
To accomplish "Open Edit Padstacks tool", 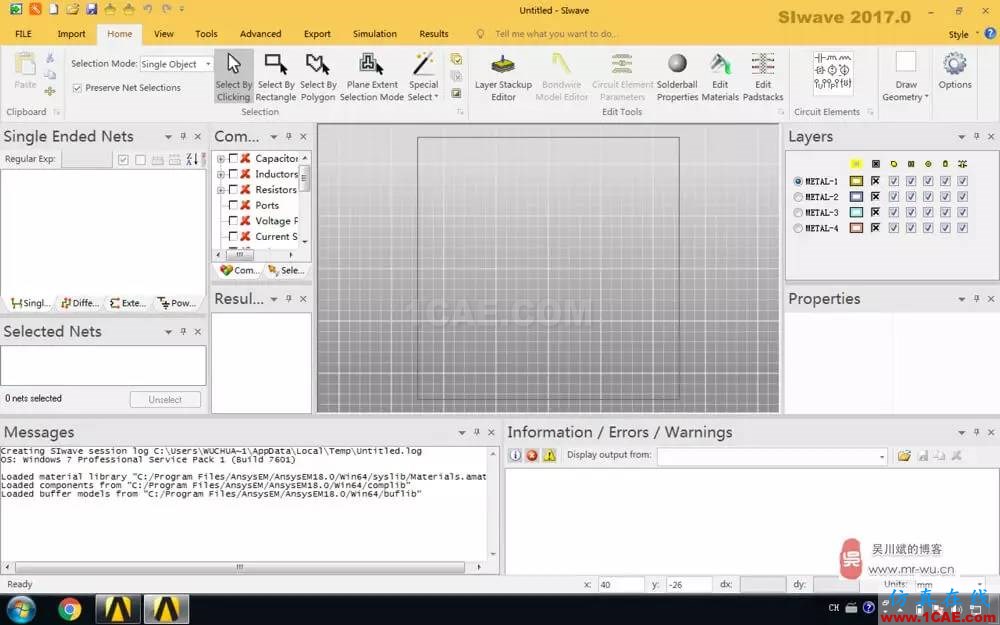I will click(x=763, y=77).
